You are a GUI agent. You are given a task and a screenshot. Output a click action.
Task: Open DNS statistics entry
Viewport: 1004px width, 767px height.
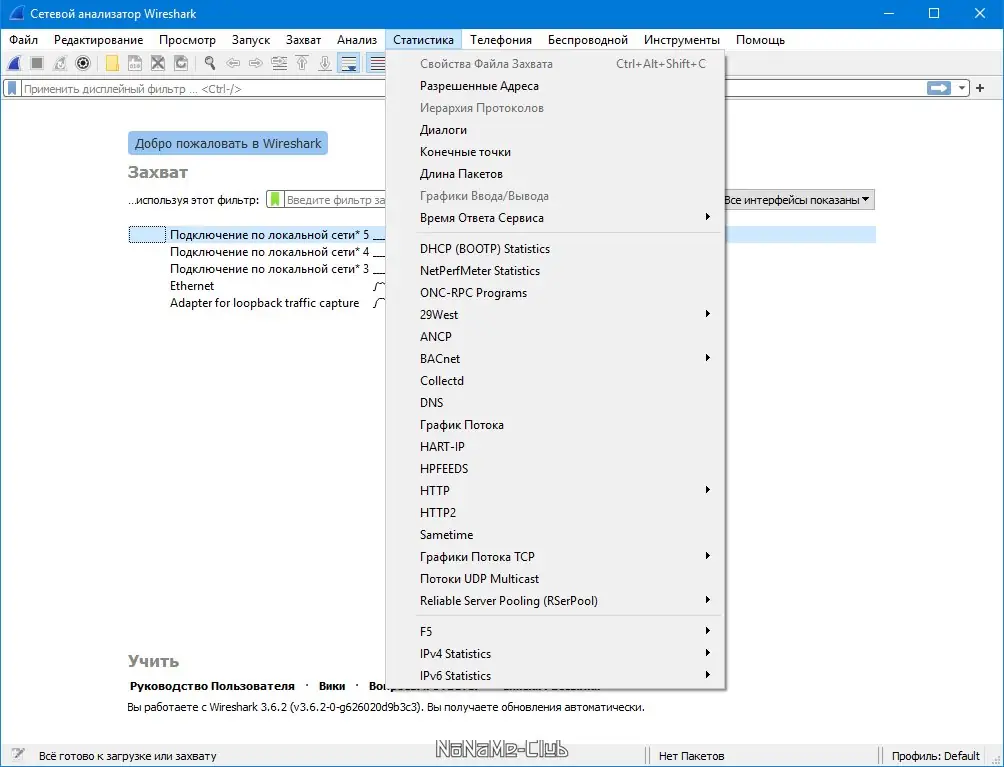point(555,403)
